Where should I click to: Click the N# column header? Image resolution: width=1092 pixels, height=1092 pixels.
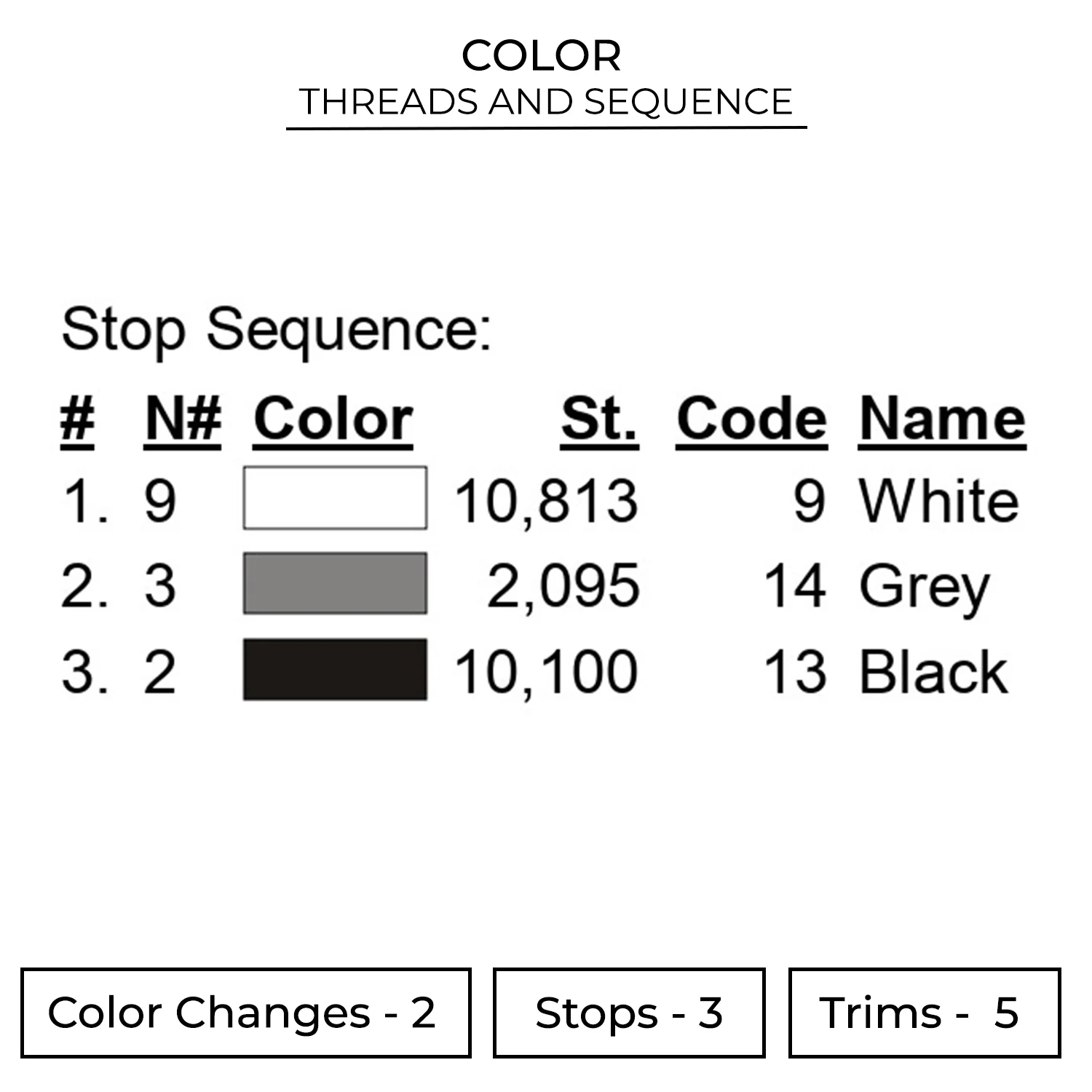tap(183, 420)
